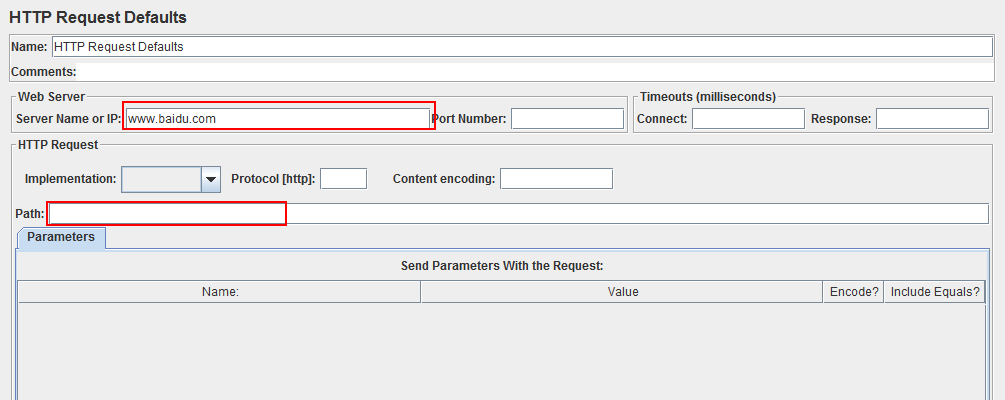Click the Name: column header
The height and width of the screenshot is (400, 1005).
(x=220, y=292)
